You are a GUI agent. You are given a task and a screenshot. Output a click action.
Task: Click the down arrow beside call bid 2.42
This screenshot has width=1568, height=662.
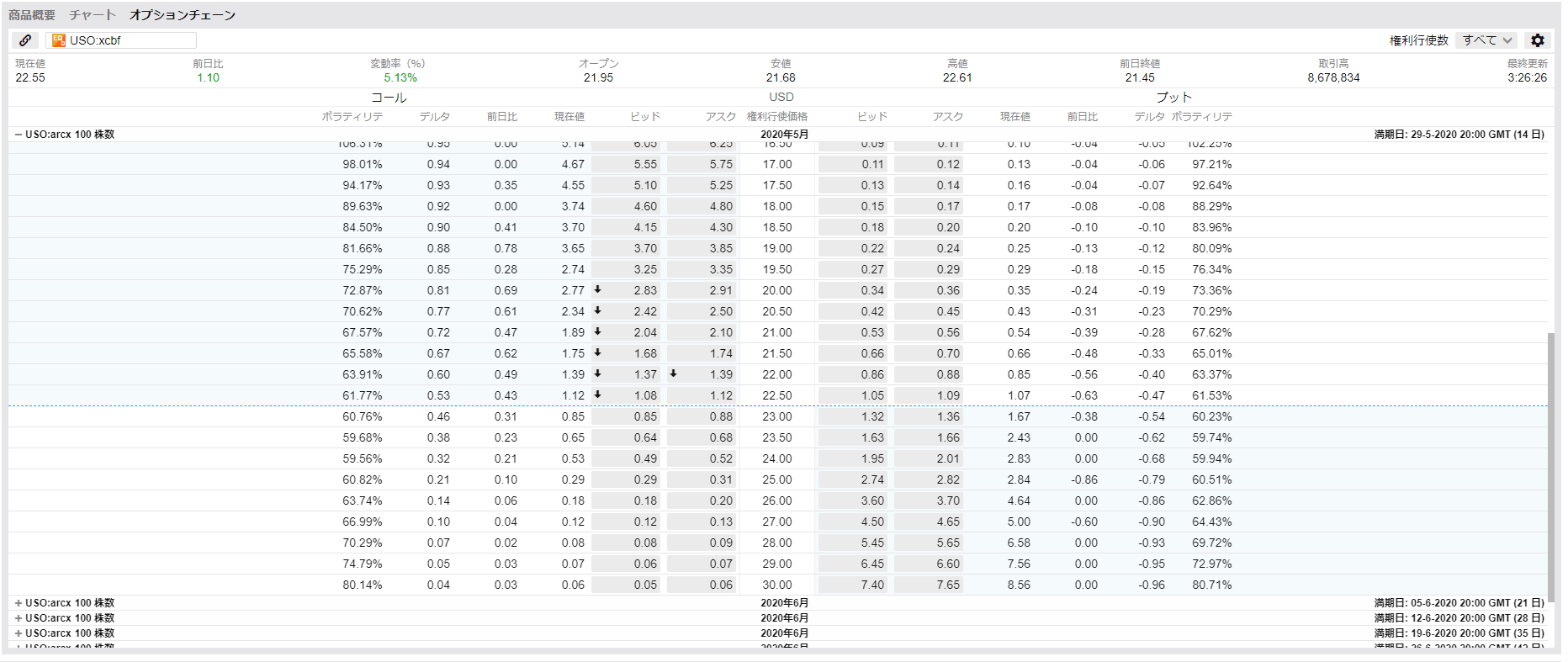(x=598, y=310)
